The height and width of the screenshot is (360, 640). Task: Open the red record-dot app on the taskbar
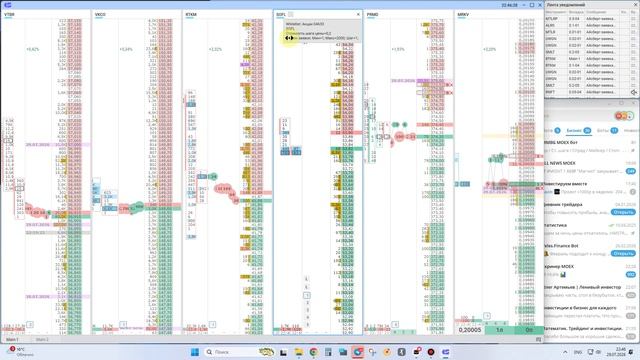tap(431, 352)
